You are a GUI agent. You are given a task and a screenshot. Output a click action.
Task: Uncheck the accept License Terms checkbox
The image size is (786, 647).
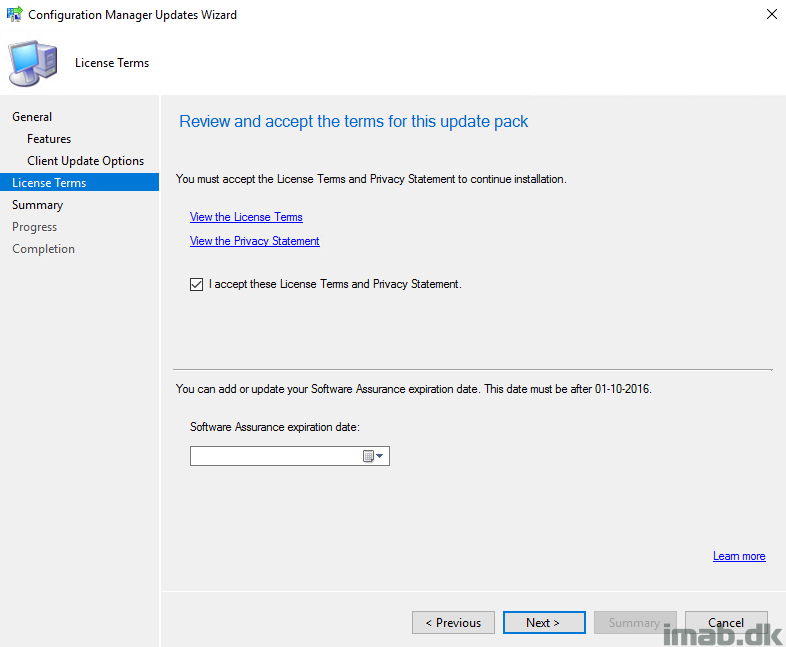coord(196,284)
